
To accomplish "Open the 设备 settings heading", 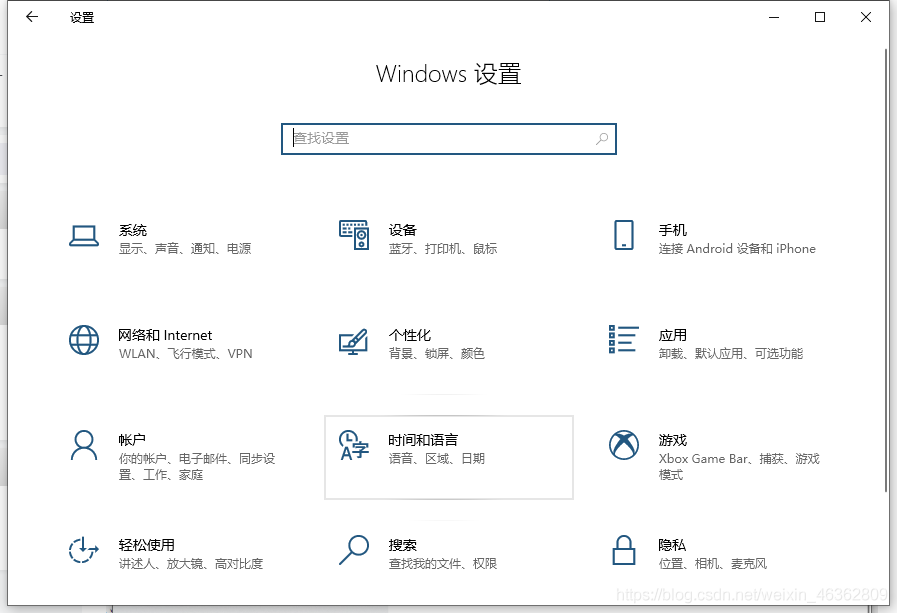I will click(x=403, y=230).
